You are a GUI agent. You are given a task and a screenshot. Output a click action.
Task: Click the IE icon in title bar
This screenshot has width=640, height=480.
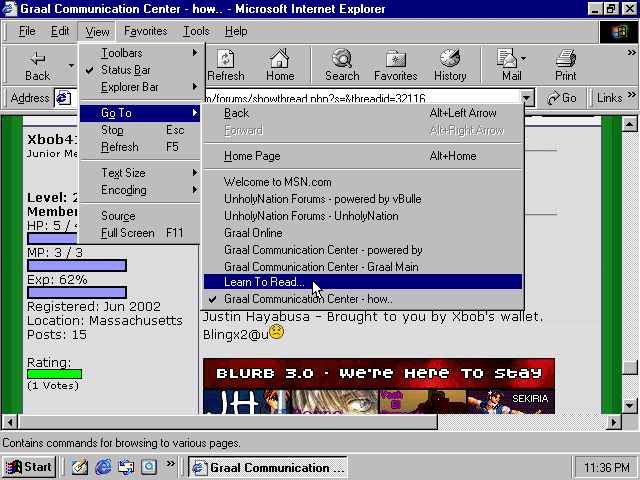[x=10, y=9]
